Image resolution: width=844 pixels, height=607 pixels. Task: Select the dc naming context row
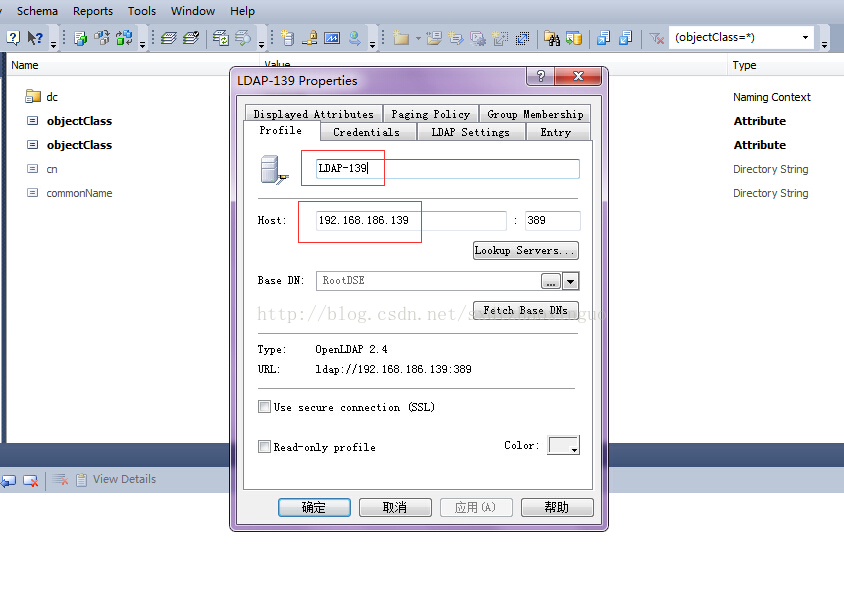(52, 97)
